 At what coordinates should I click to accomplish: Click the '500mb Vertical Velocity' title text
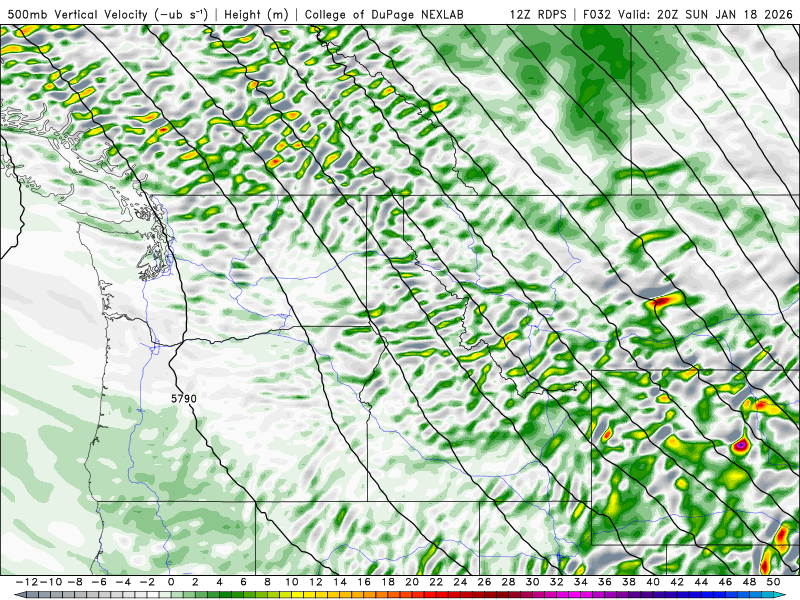78,14
